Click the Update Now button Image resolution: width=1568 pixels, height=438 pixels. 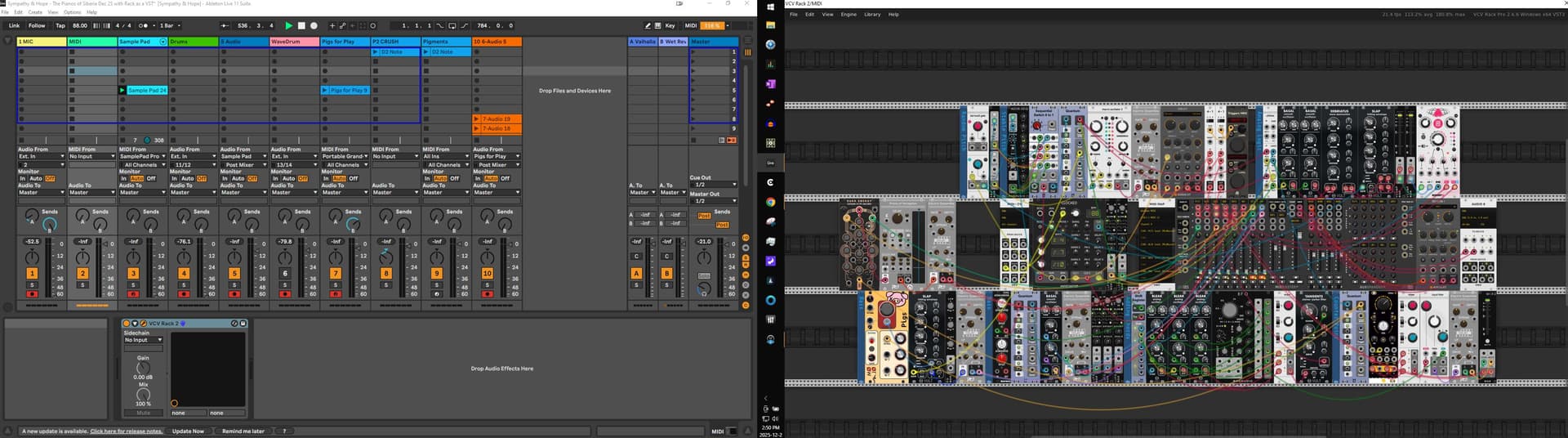[188, 431]
